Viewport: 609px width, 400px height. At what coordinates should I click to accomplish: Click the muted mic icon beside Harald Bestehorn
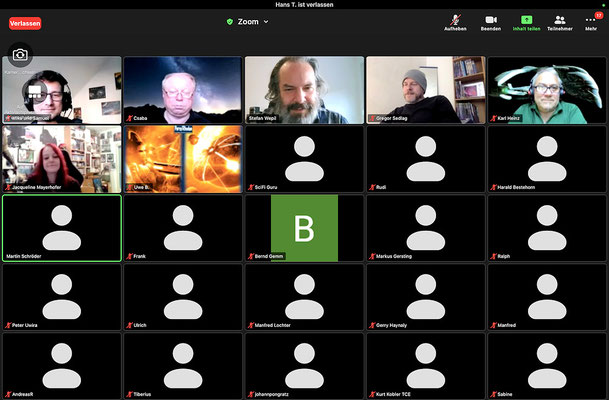coord(494,187)
